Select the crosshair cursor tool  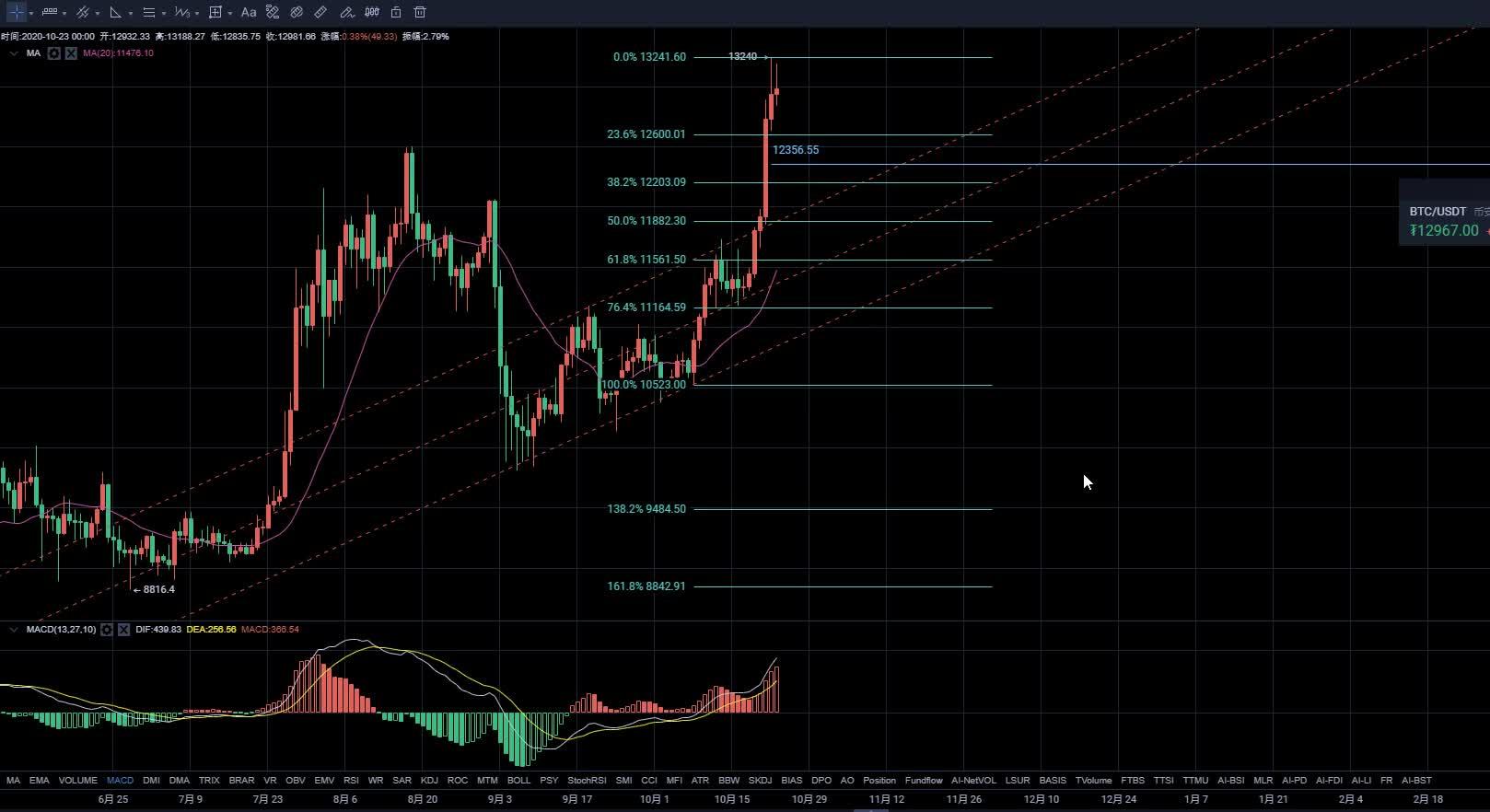pyautogui.click(x=17, y=12)
